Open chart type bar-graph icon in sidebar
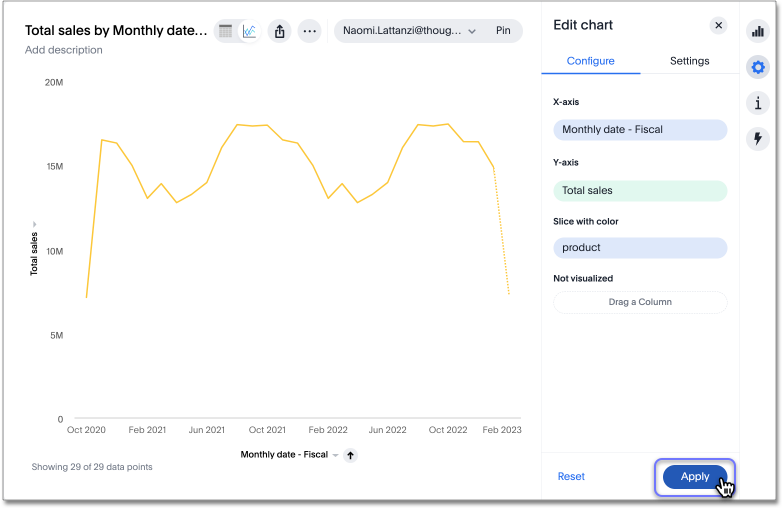The width and height of the screenshot is (783, 509). click(758, 31)
